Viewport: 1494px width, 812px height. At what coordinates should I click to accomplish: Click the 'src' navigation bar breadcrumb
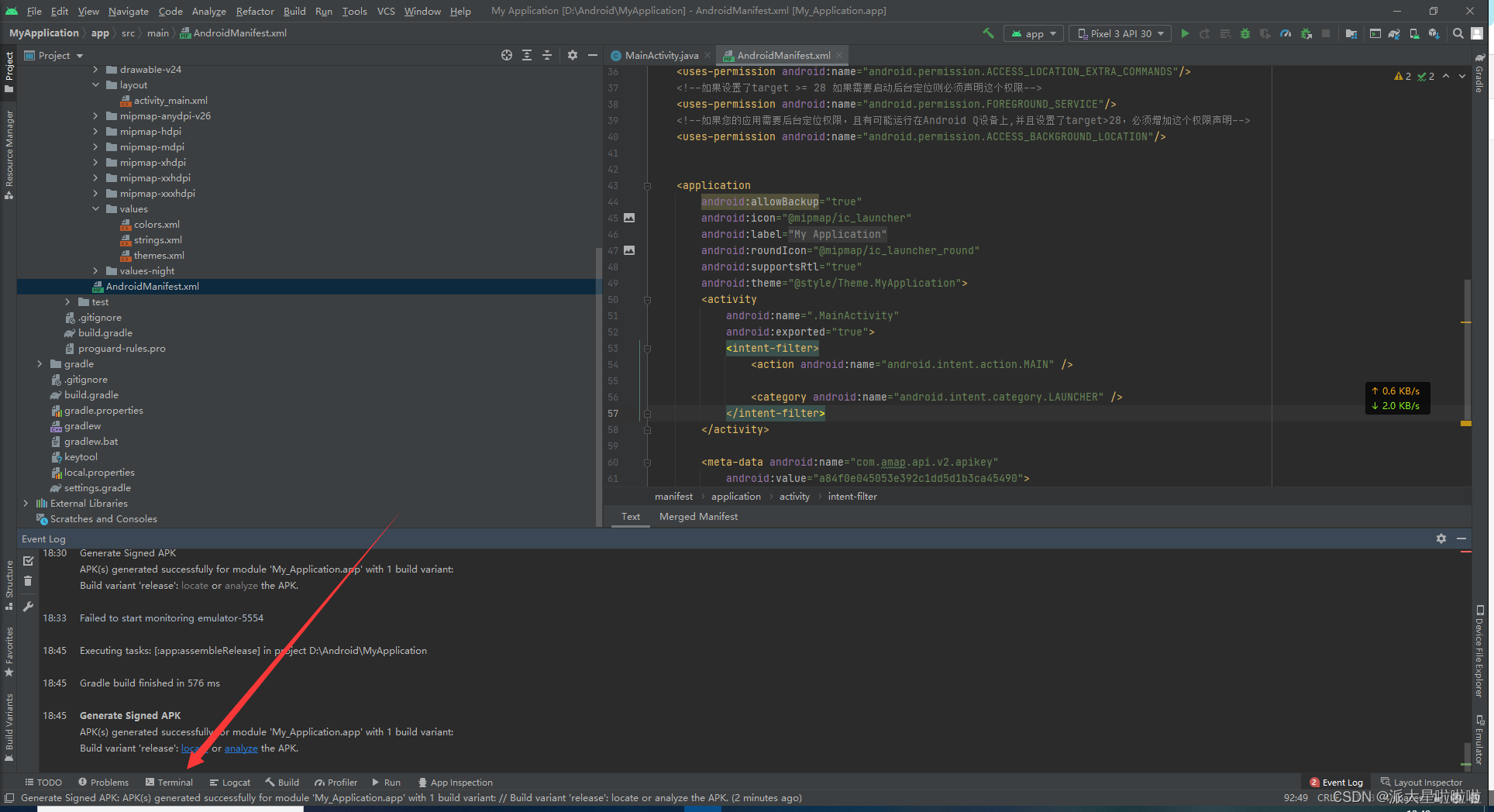tap(128, 33)
